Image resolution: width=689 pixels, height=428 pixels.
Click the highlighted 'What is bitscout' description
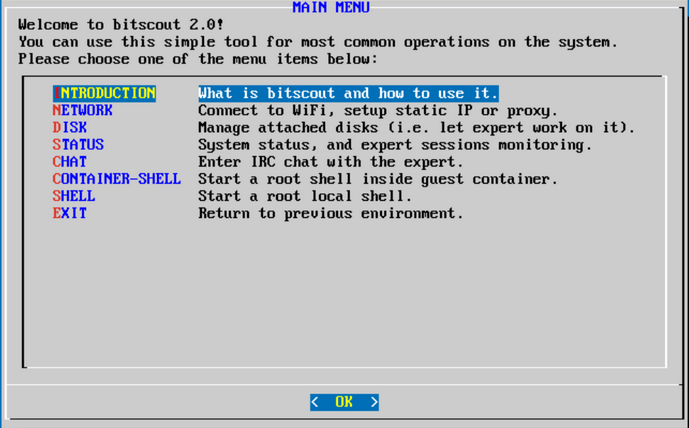[x=348, y=93]
